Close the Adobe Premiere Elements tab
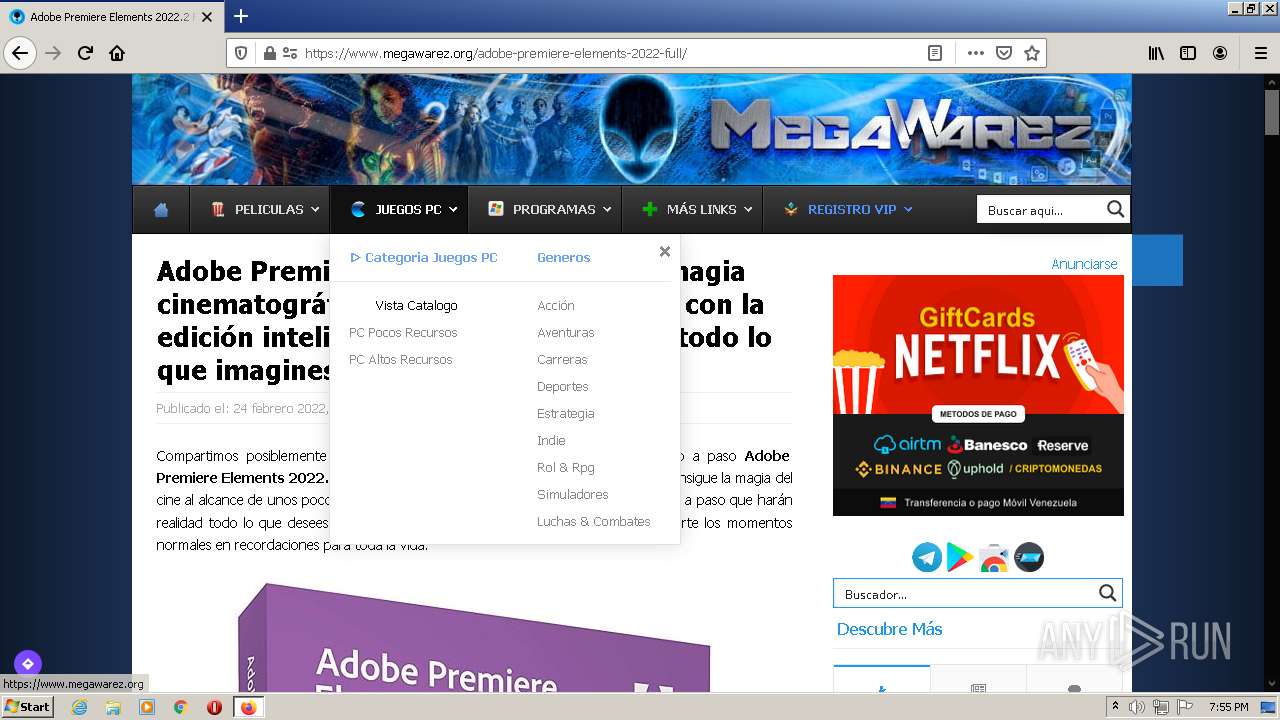This screenshot has height=720, width=1280. pos(207,17)
